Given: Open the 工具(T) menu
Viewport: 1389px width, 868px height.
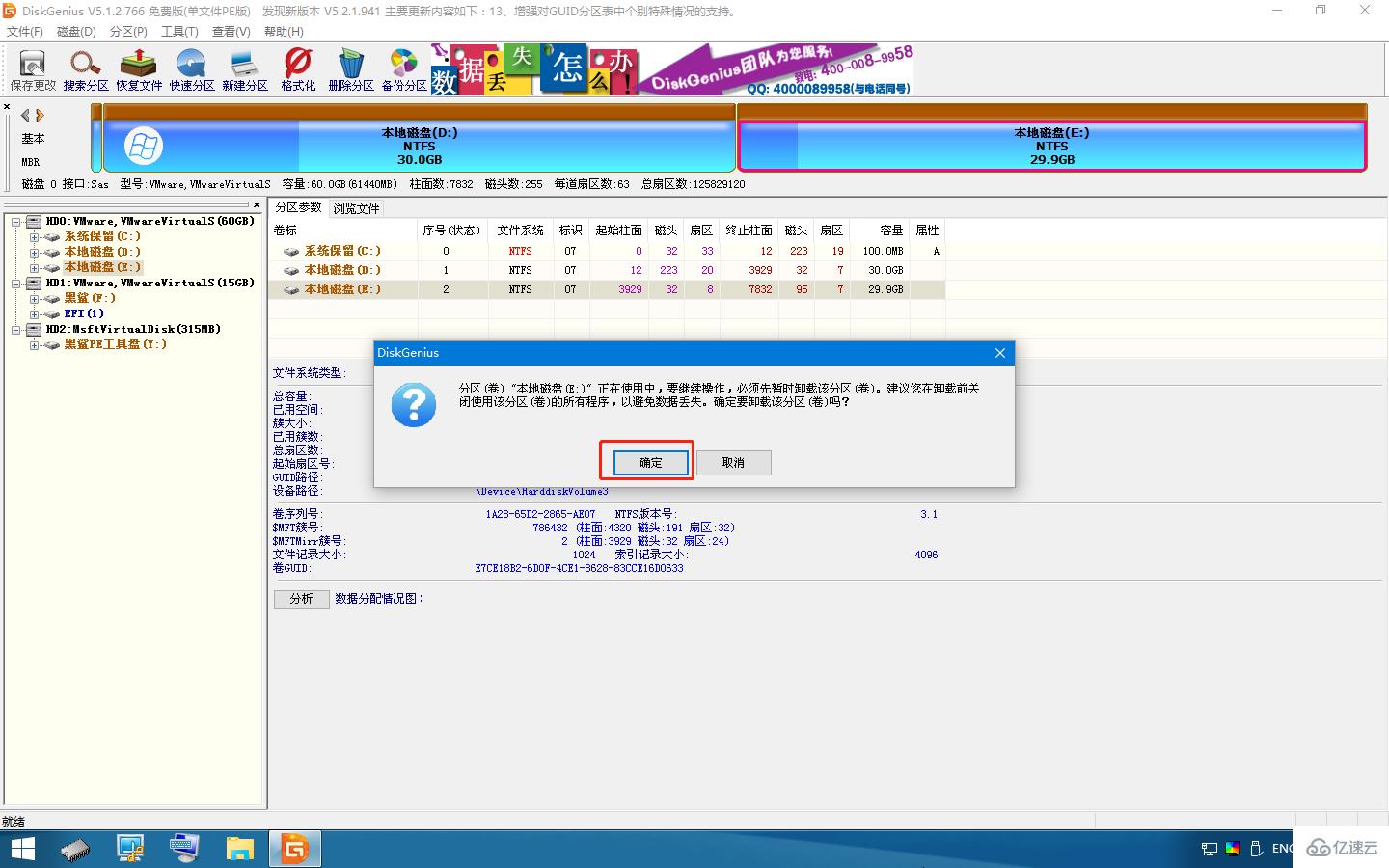Looking at the screenshot, I should [179, 32].
